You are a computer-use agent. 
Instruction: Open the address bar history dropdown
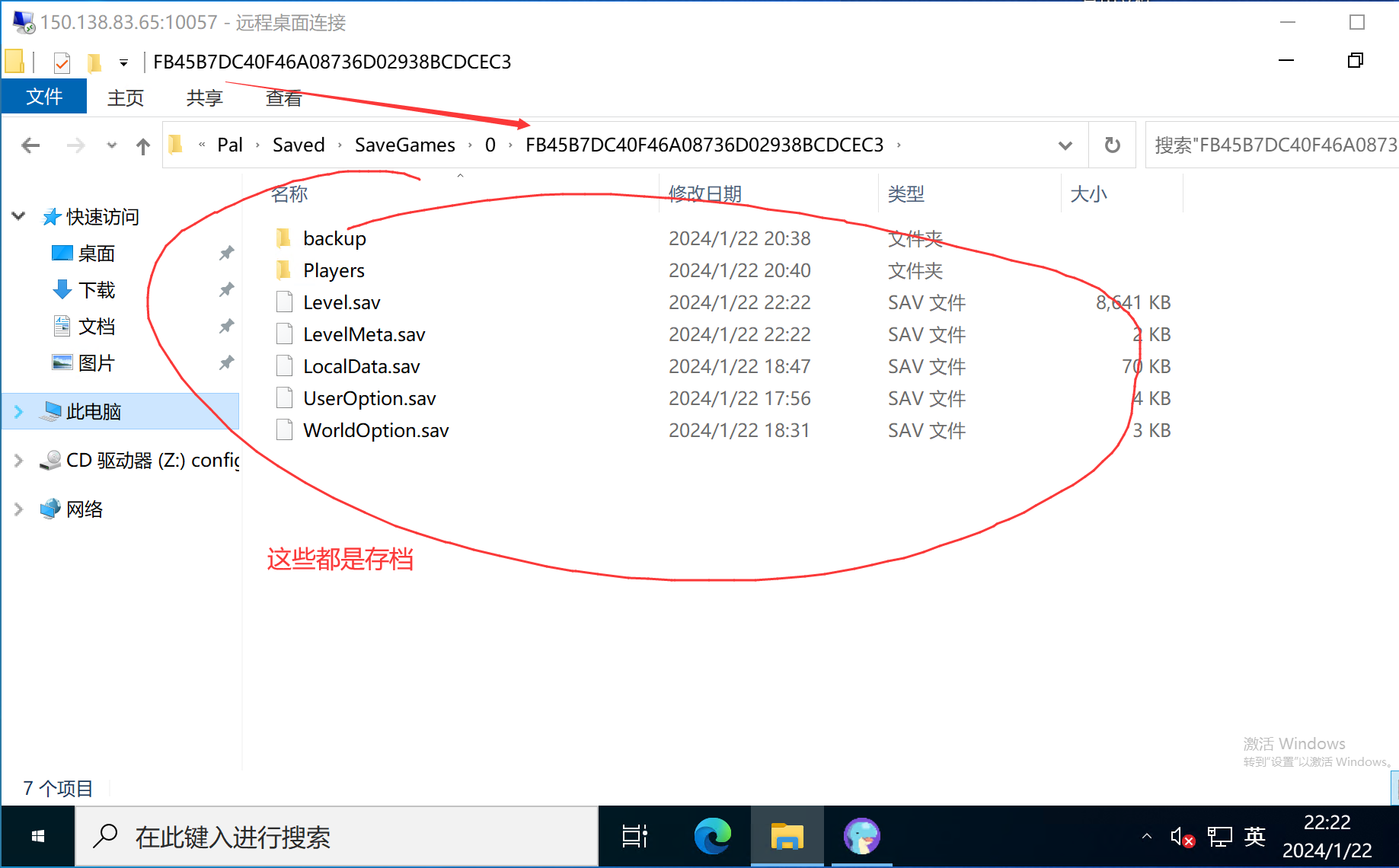1065,145
